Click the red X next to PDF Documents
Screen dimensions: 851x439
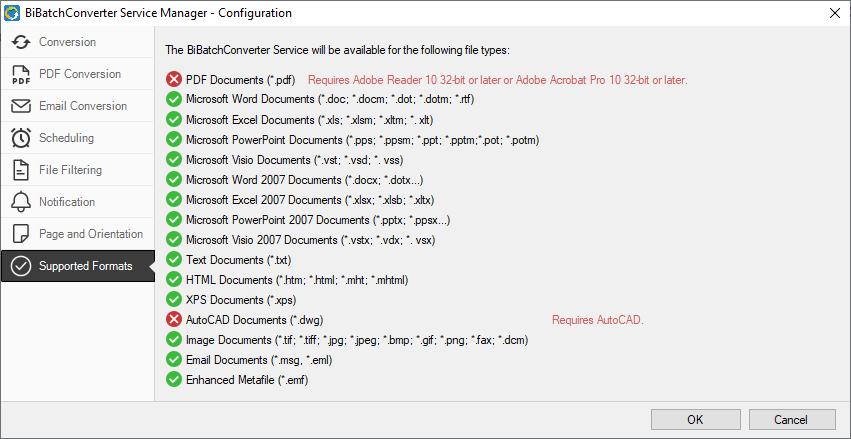click(x=174, y=80)
